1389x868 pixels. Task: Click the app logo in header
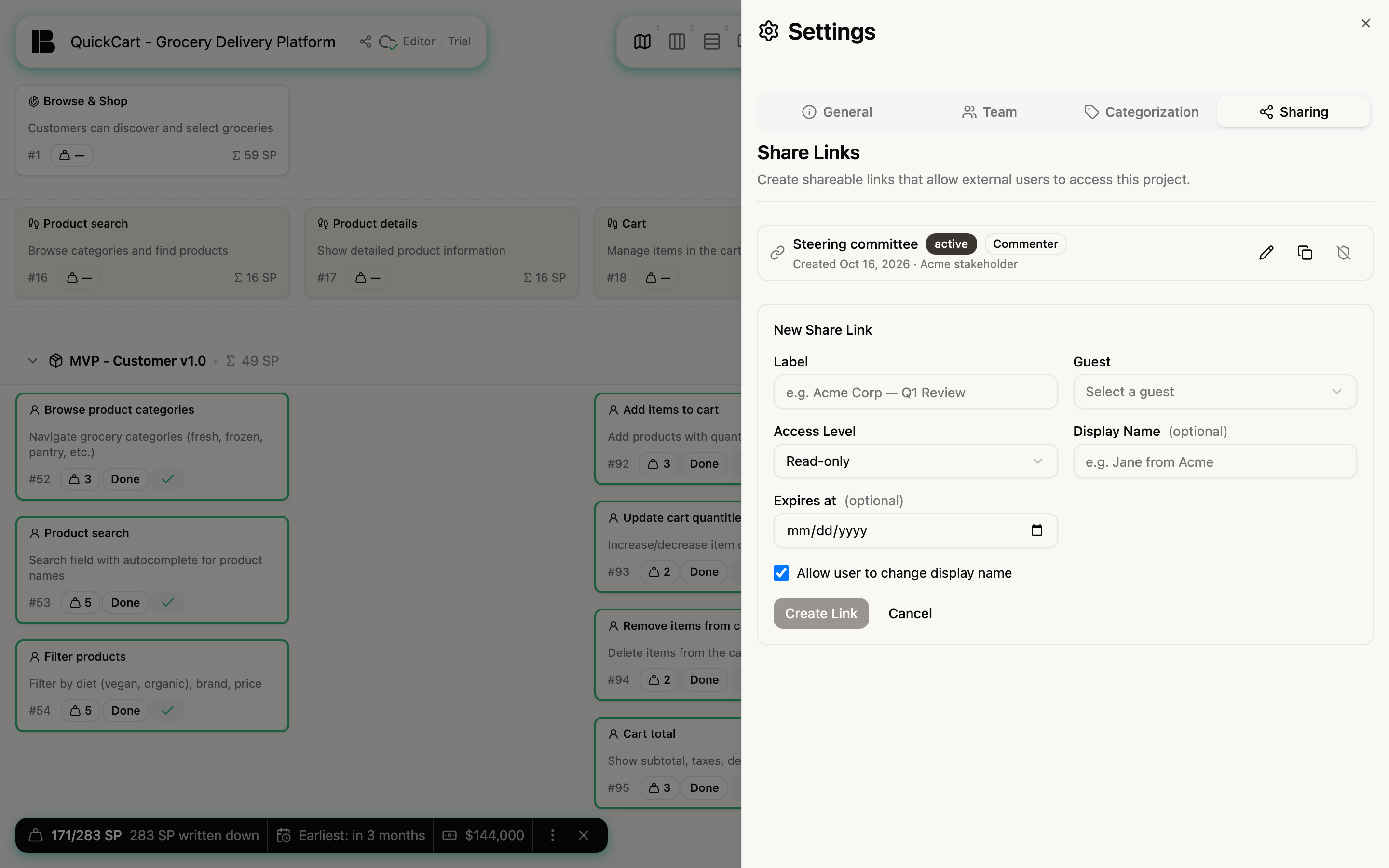tap(43, 41)
